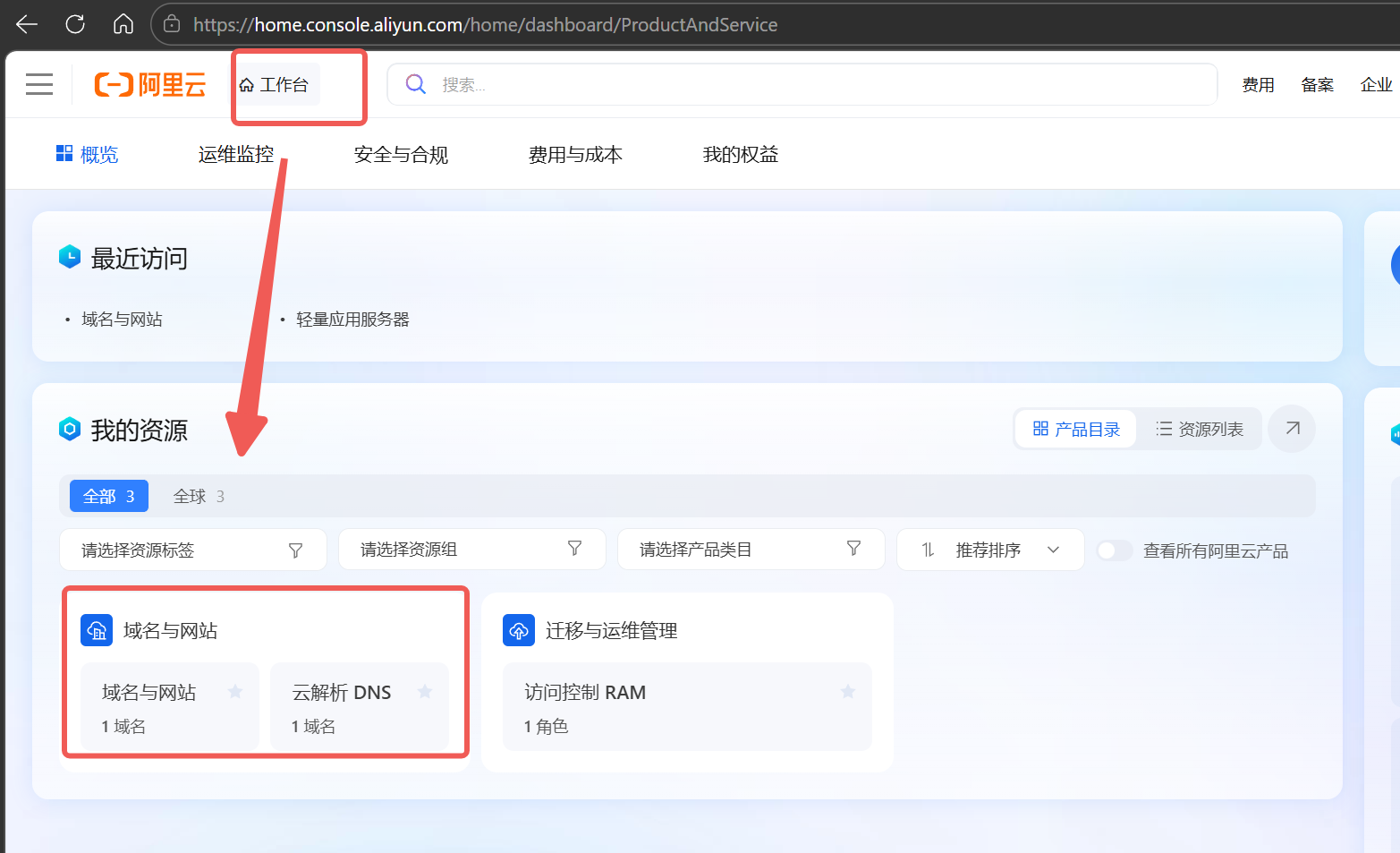The height and width of the screenshot is (853, 1400).
Task: Switch to the 运维监控 tab
Action: click(x=236, y=154)
